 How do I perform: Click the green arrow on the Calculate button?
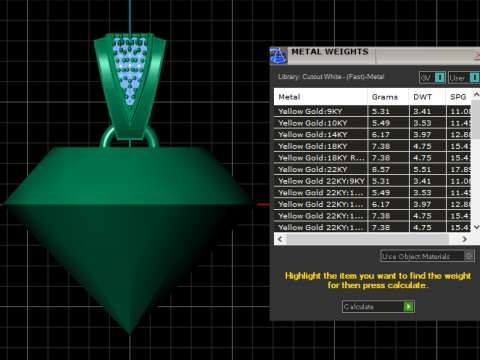(408, 306)
